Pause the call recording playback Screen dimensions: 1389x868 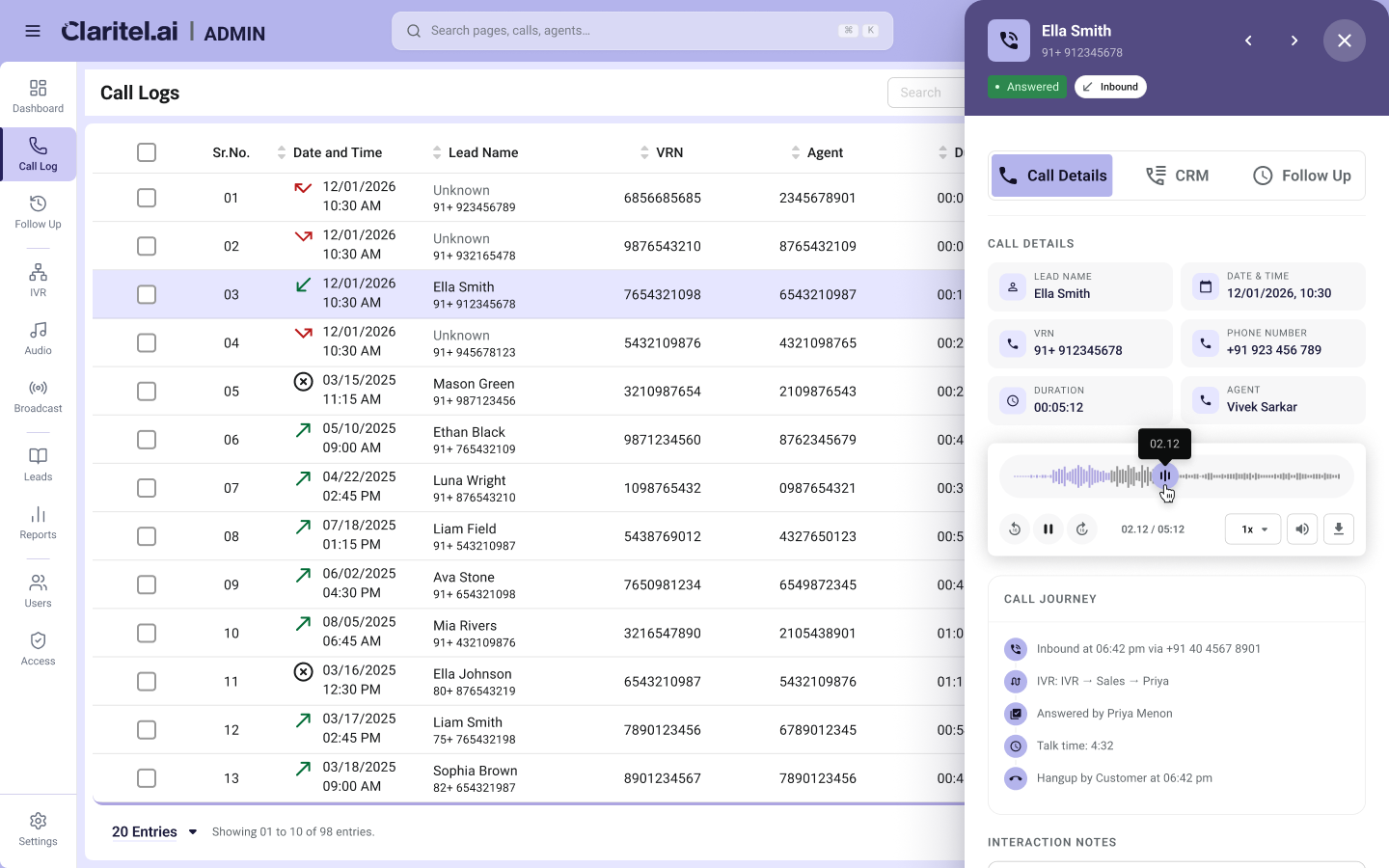click(x=1049, y=529)
